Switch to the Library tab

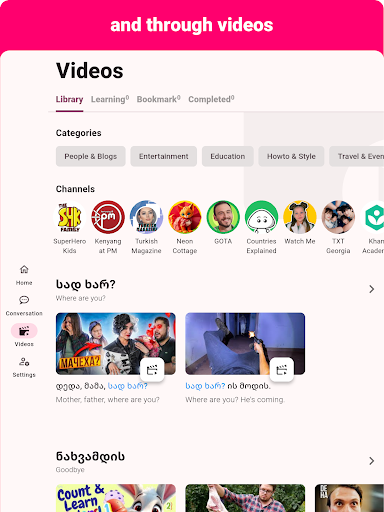[69, 99]
